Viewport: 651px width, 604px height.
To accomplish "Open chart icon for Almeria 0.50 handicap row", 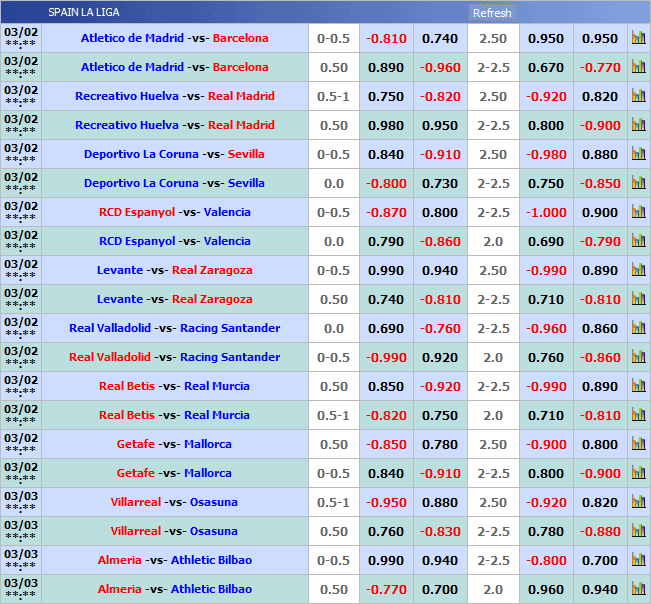I will [x=638, y=589].
